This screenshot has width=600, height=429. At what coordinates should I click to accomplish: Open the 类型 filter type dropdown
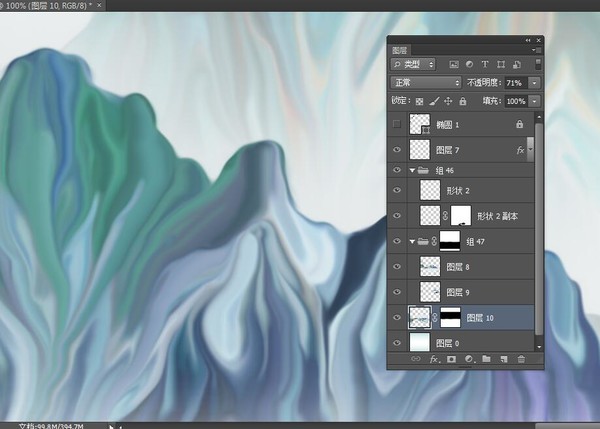413,64
